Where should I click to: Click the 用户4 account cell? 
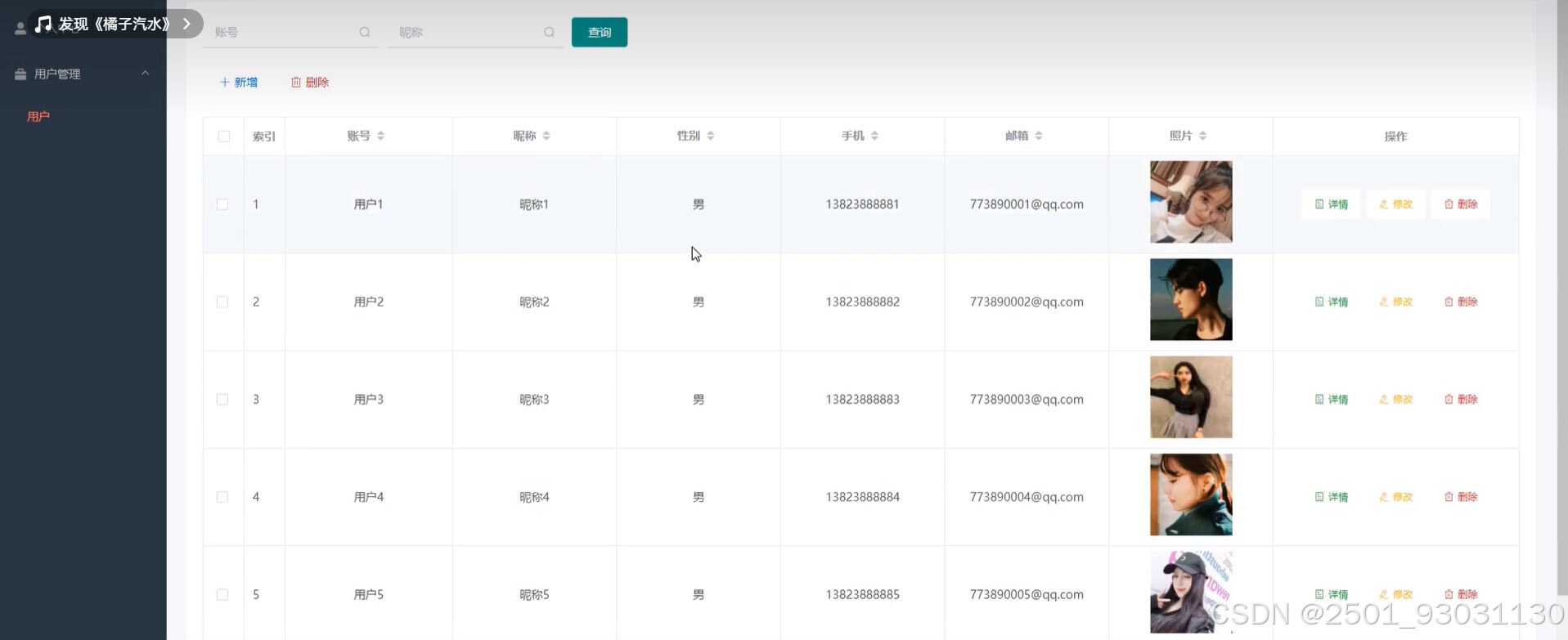pyautogui.click(x=369, y=497)
